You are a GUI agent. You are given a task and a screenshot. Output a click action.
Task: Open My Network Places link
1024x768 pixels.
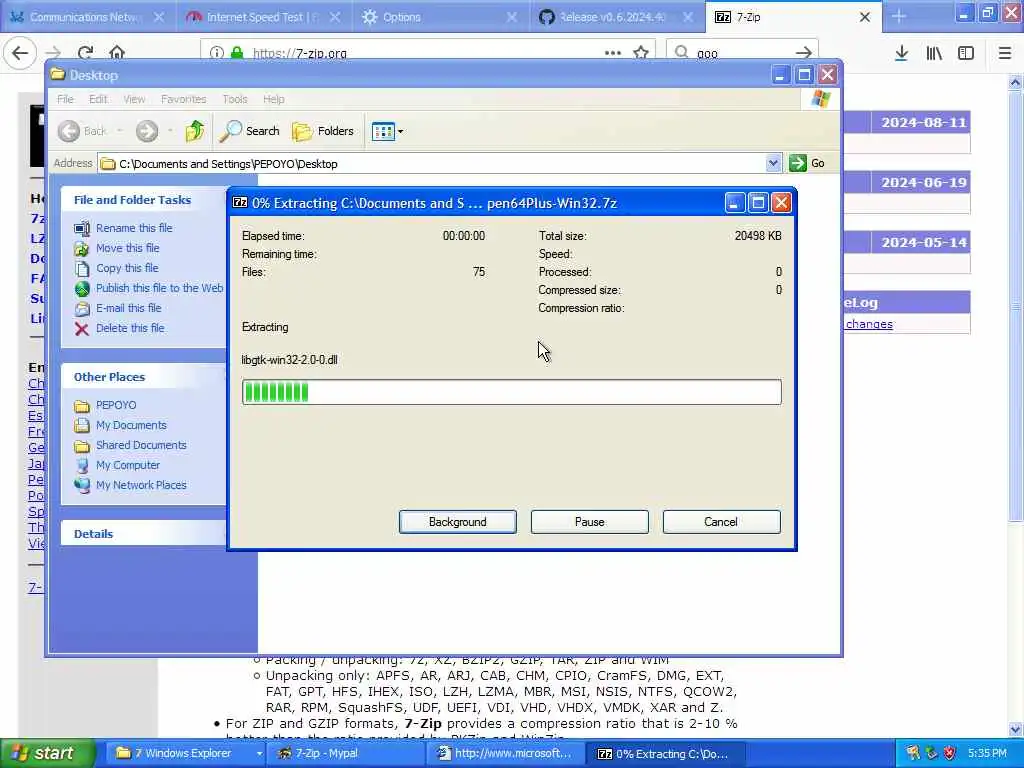click(x=141, y=485)
